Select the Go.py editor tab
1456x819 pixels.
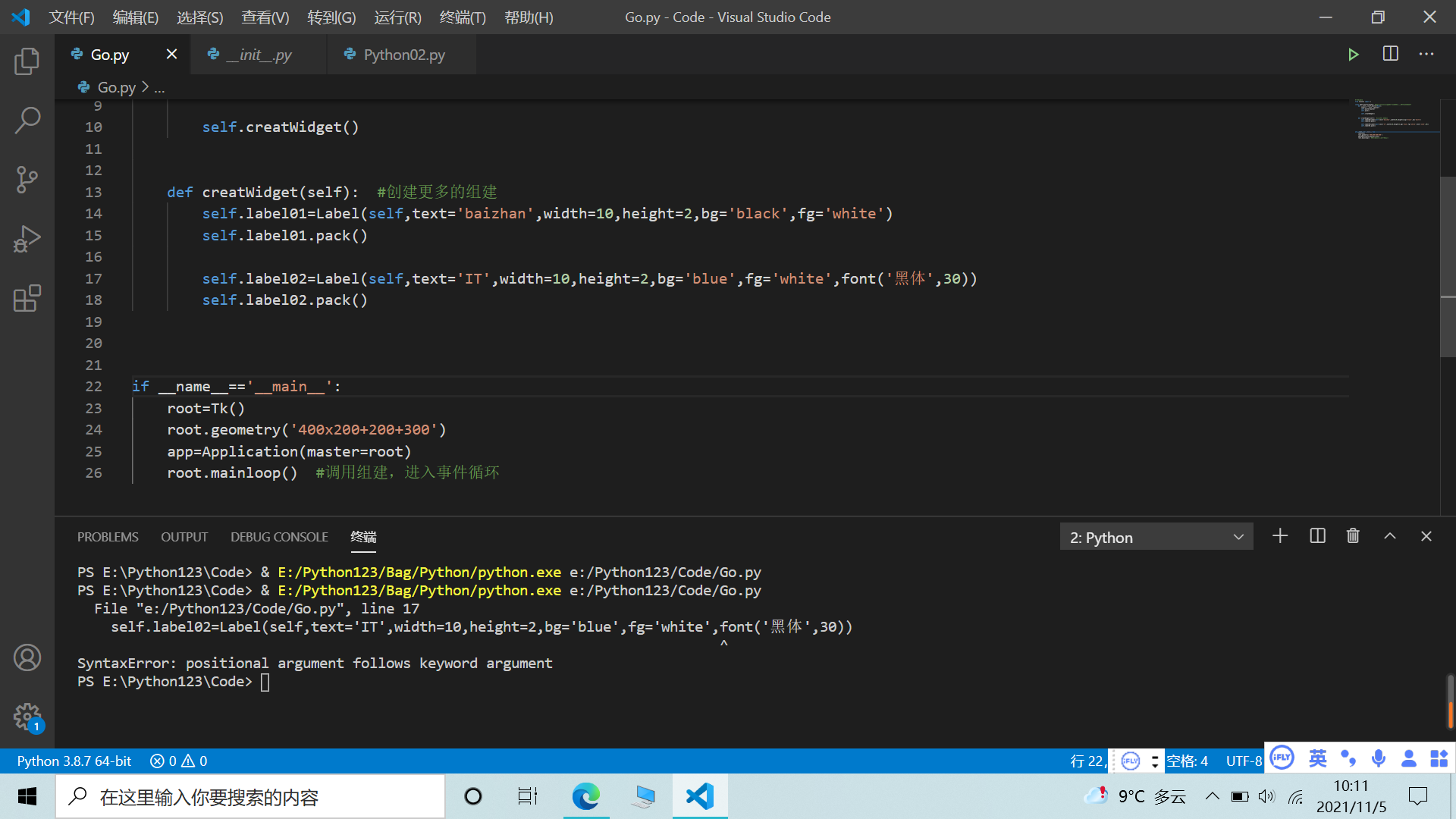(x=110, y=55)
